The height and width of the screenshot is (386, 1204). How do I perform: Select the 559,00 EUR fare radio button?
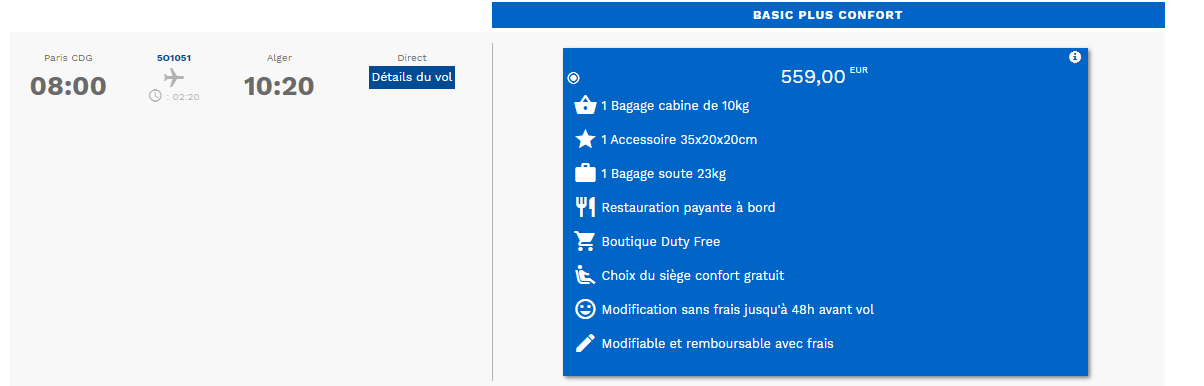tap(573, 78)
